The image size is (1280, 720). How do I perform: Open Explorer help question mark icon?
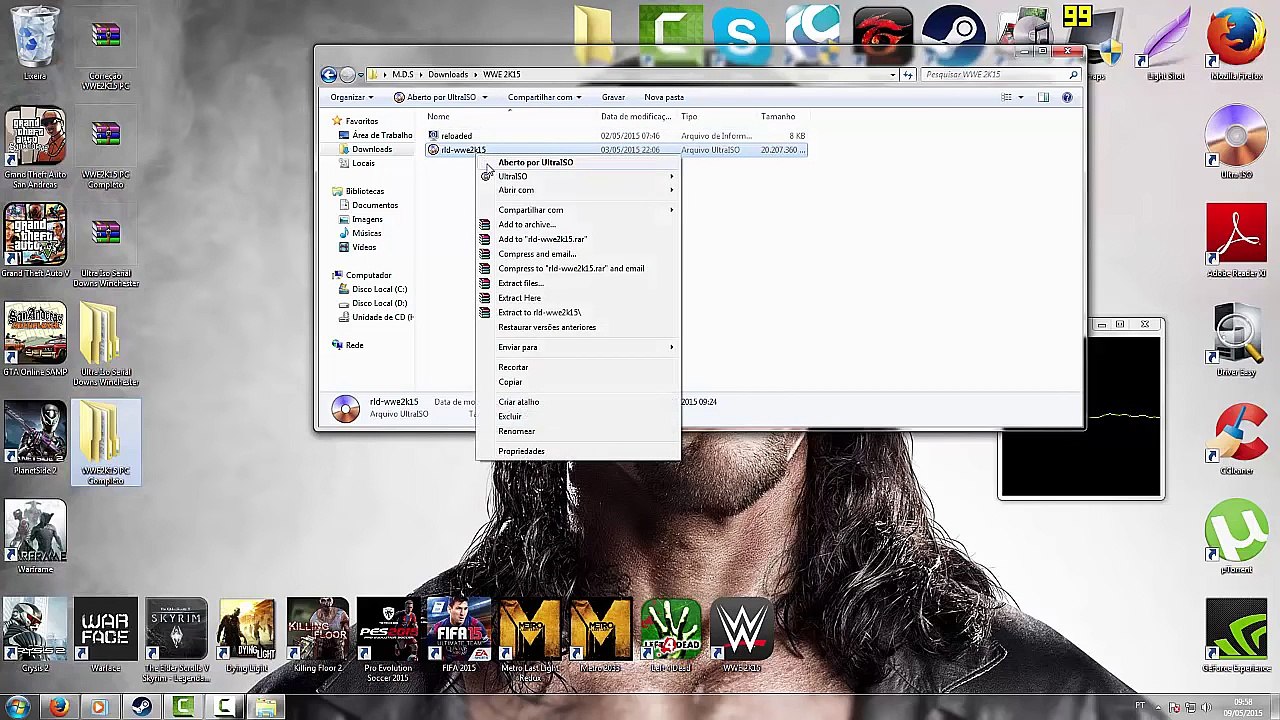click(1067, 97)
